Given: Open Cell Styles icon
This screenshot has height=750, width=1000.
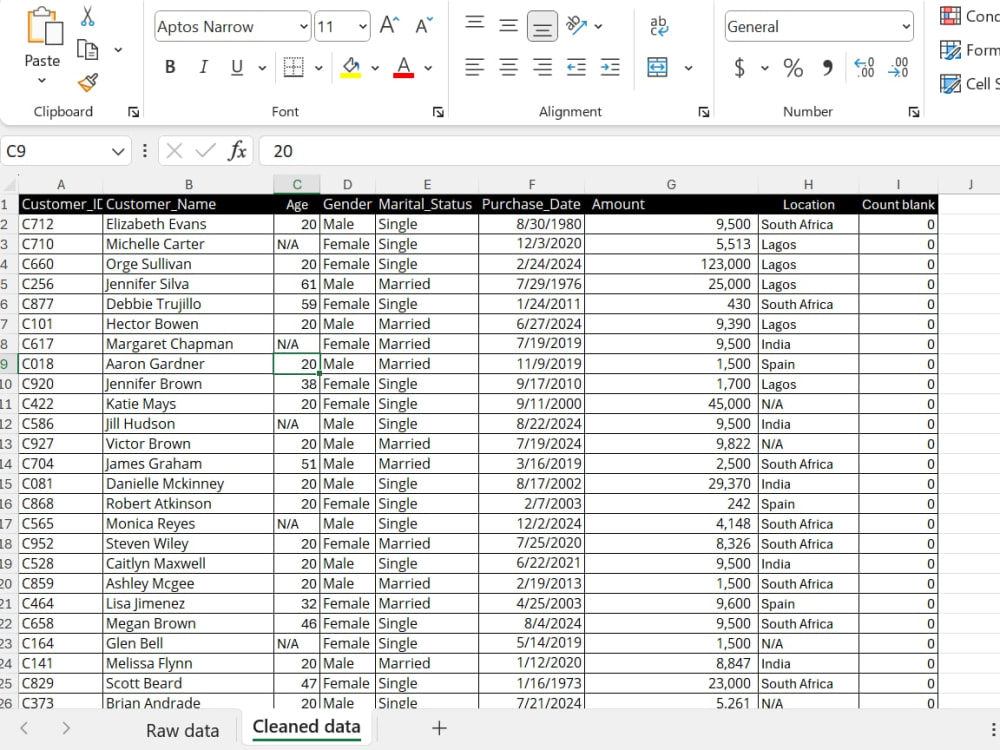Looking at the screenshot, I should [x=950, y=84].
